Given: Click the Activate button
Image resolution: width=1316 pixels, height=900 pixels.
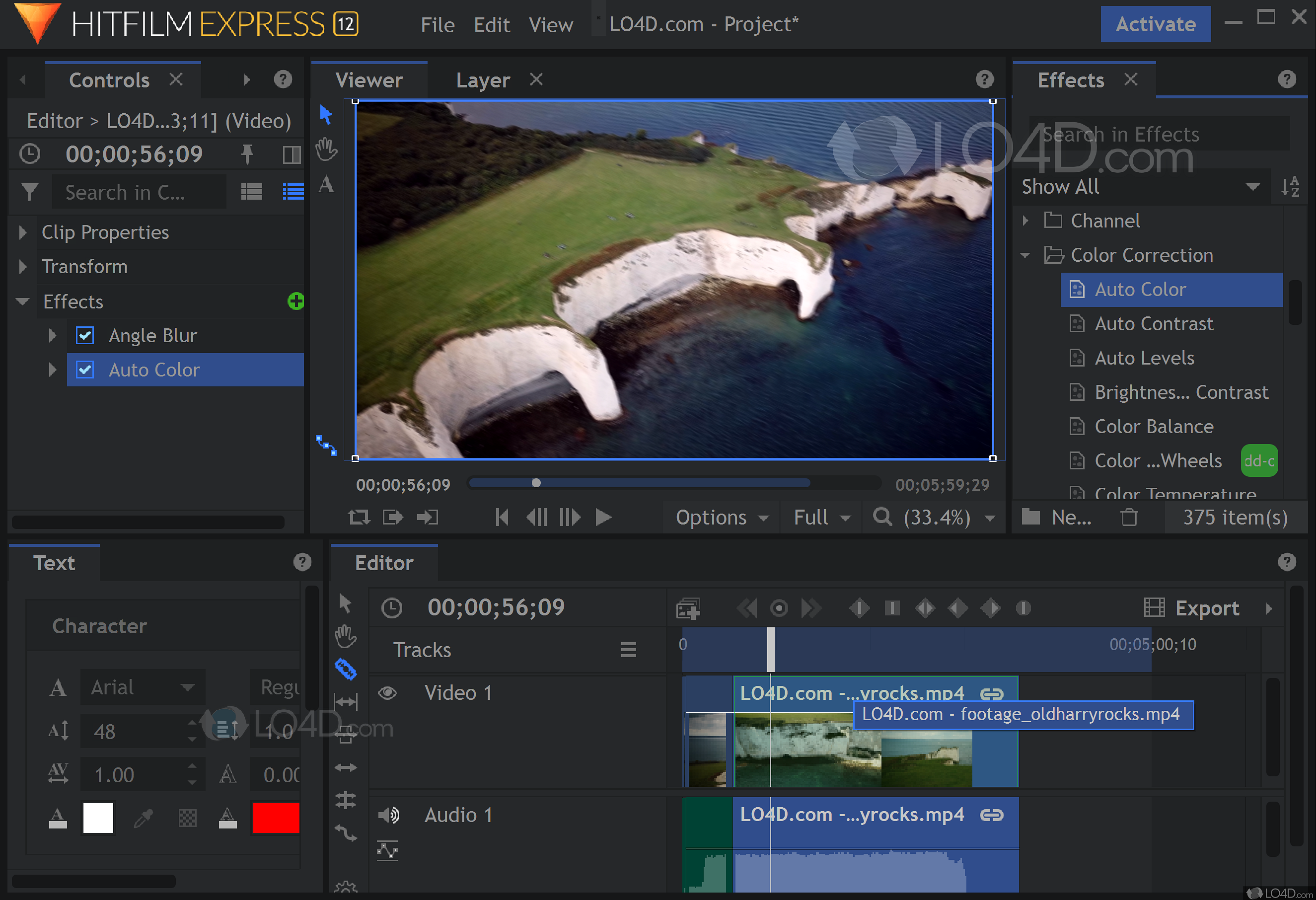Looking at the screenshot, I should pos(1155,24).
